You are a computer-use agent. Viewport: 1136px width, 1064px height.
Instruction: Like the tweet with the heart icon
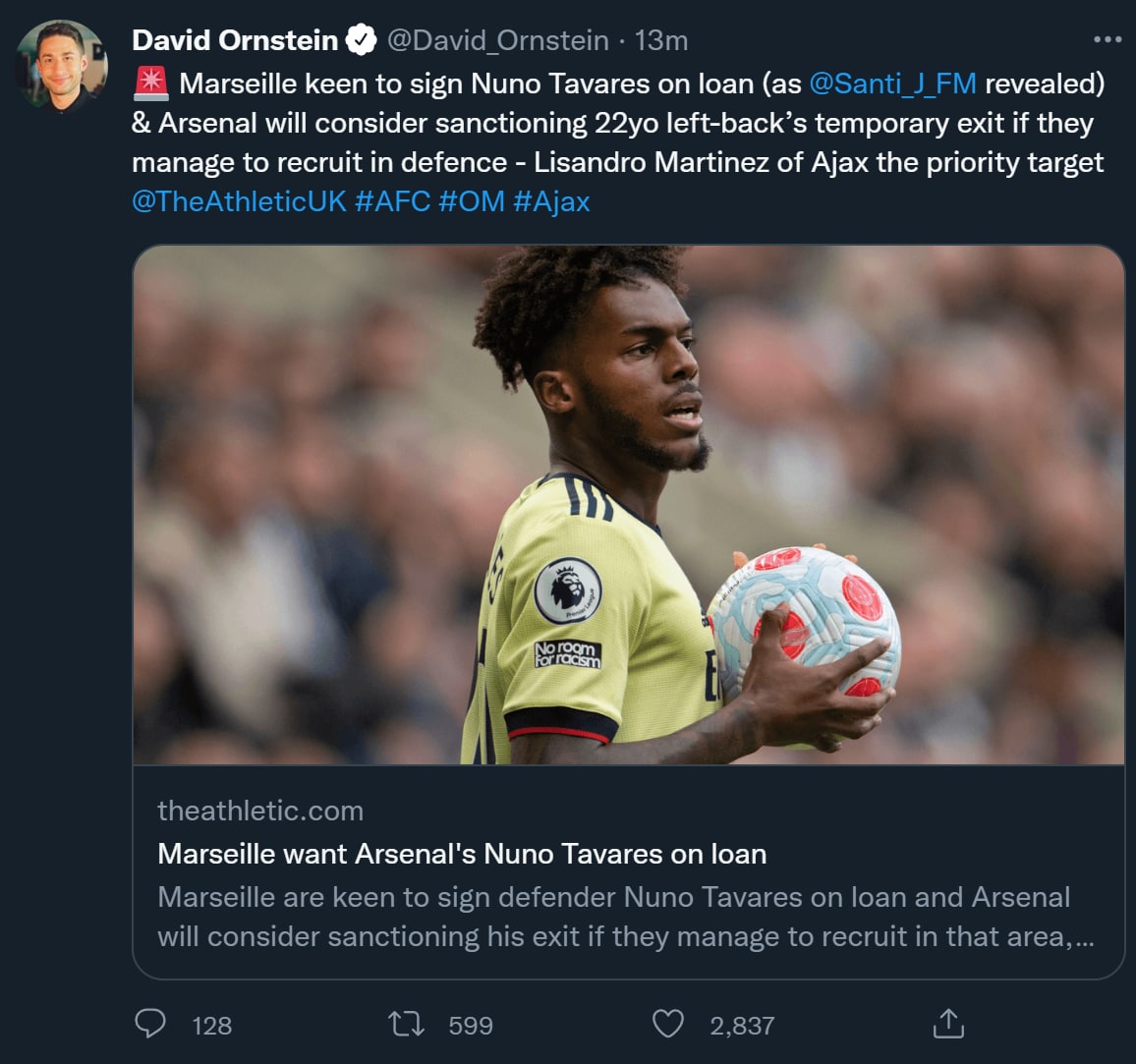click(x=668, y=1025)
